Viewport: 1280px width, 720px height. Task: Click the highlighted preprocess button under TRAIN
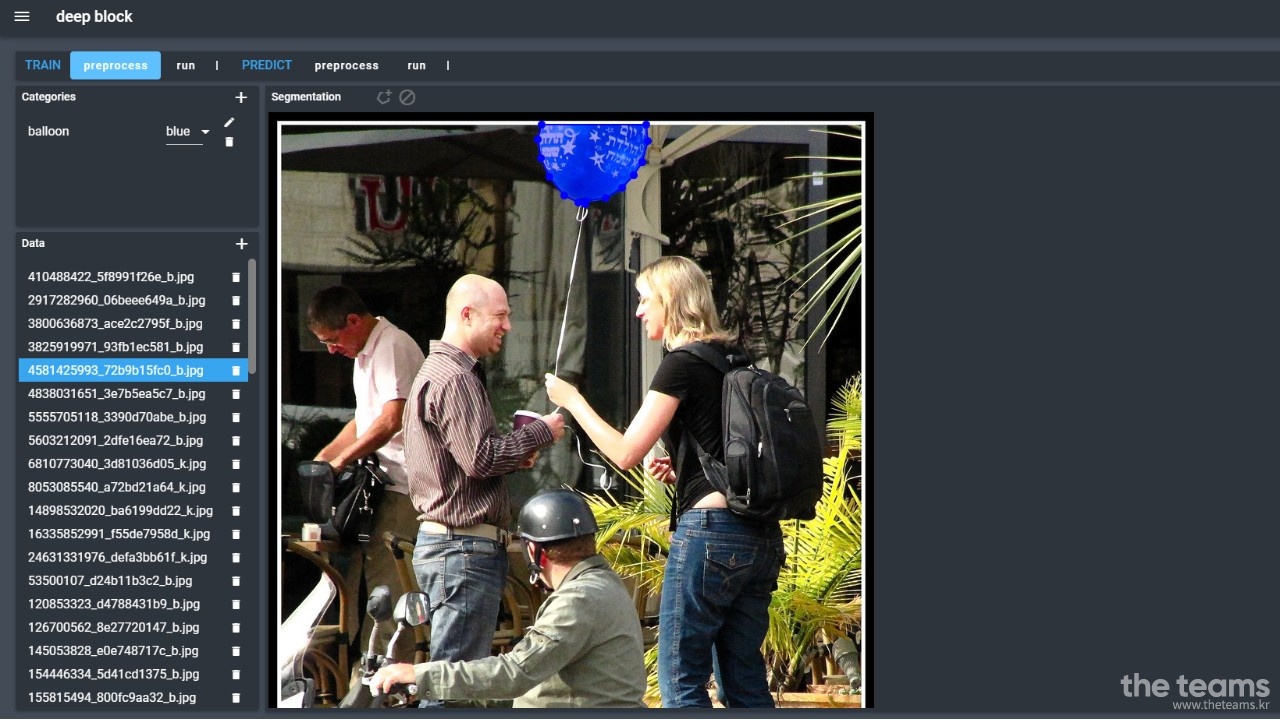point(115,66)
